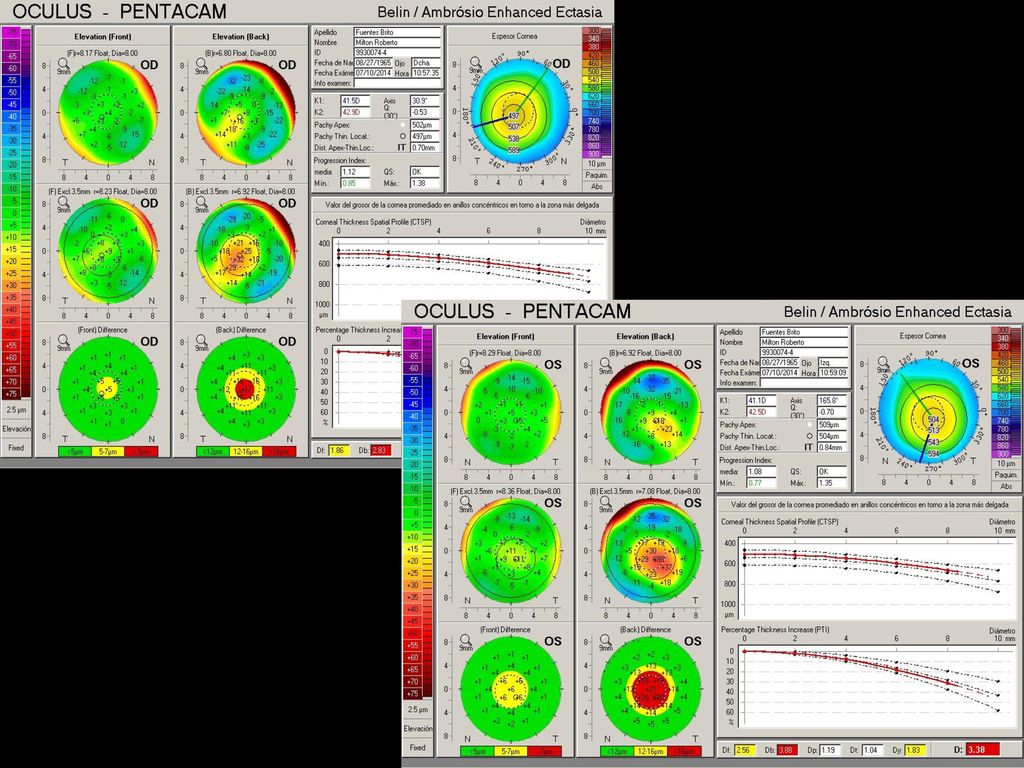Click the Progression Index media value 1.12
This screenshot has height=768, width=1024.
pyautogui.click(x=355, y=172)
